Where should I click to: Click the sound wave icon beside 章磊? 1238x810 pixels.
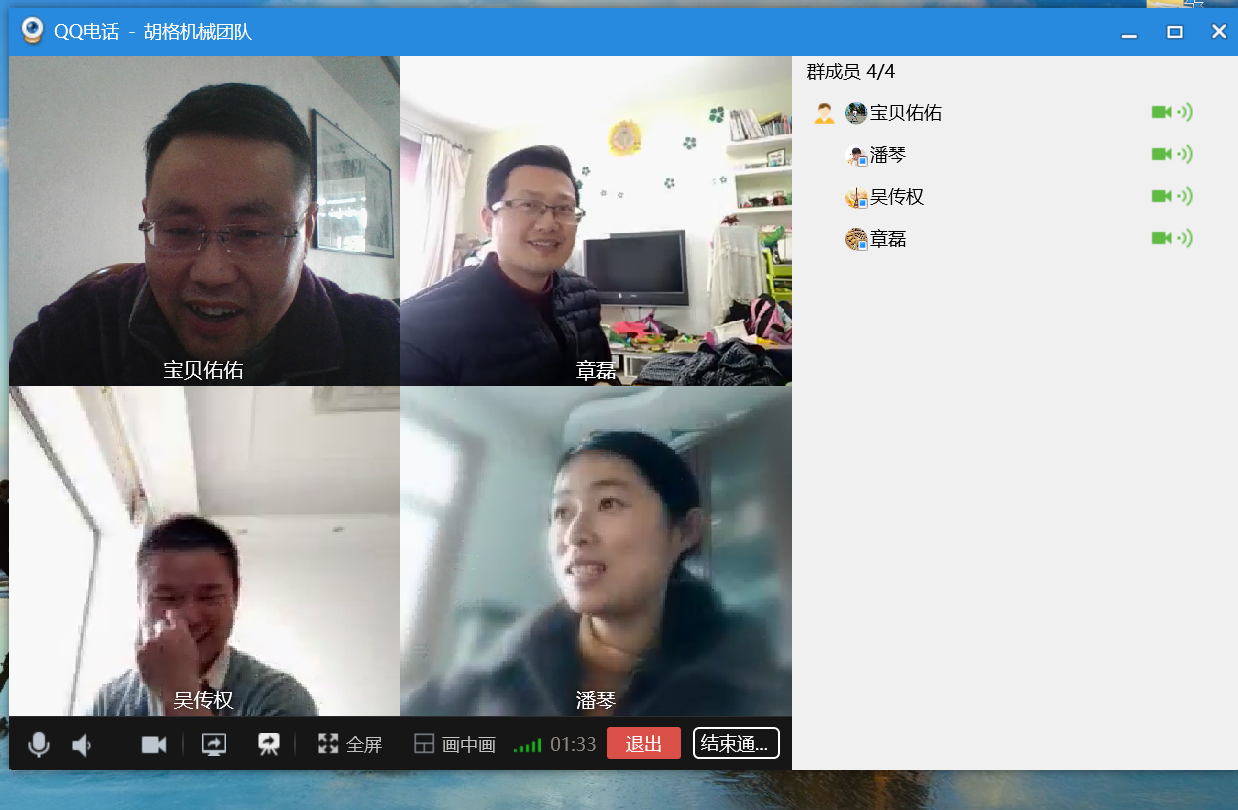(x=1185, y=238)
